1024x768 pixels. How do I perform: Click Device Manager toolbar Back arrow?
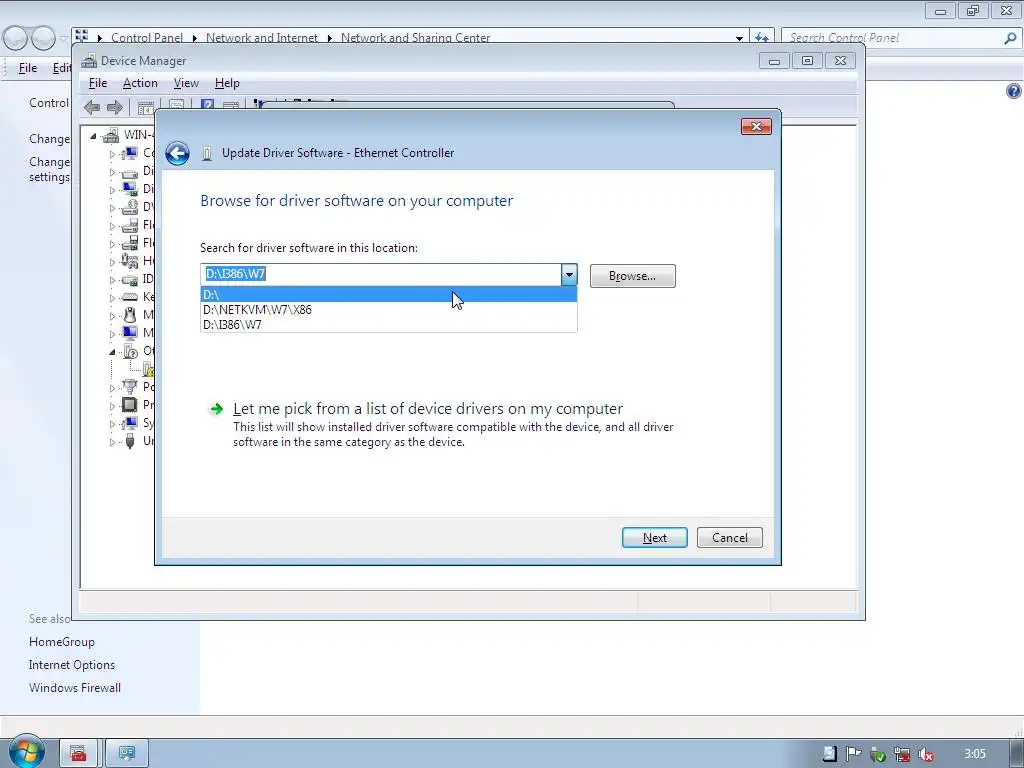tap(92, 107)
